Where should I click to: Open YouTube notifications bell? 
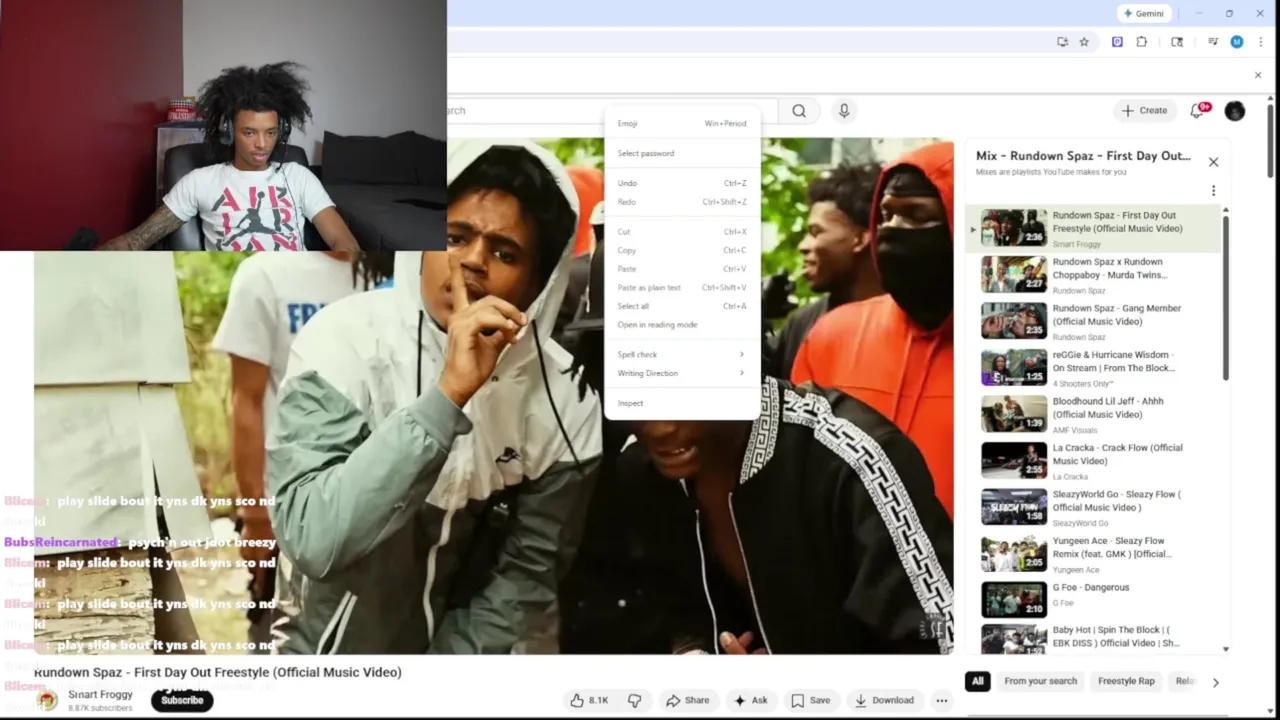pyautogui.click(x=1198, y=111)
